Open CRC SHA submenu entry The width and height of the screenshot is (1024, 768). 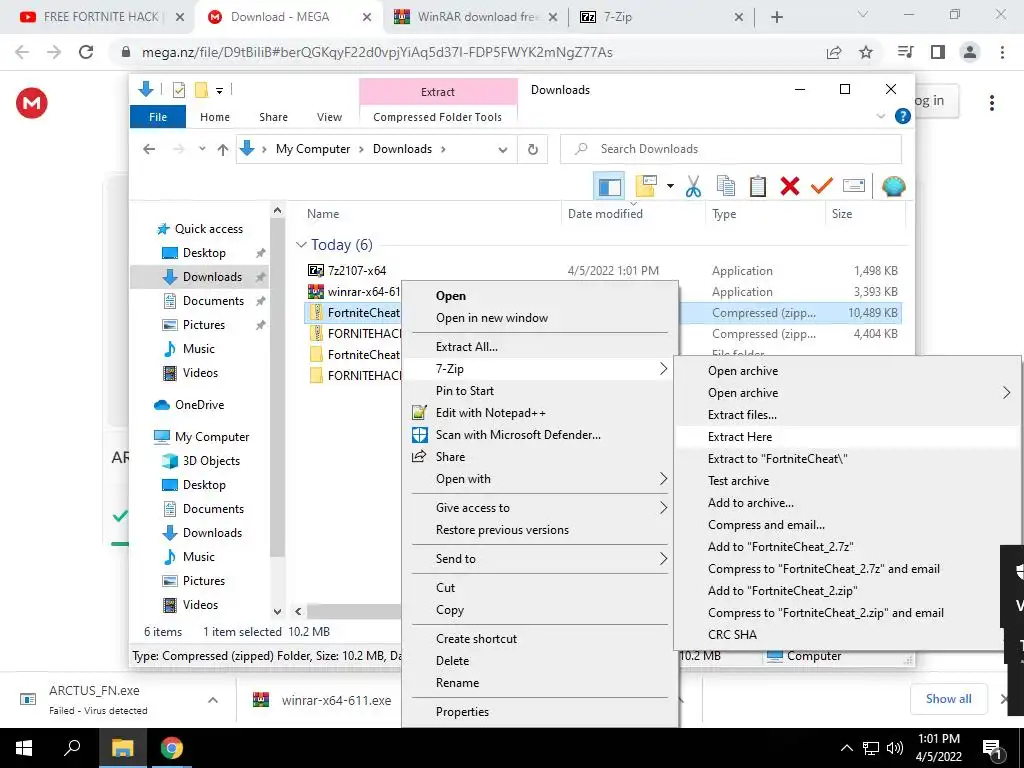(x=846, y=635)
